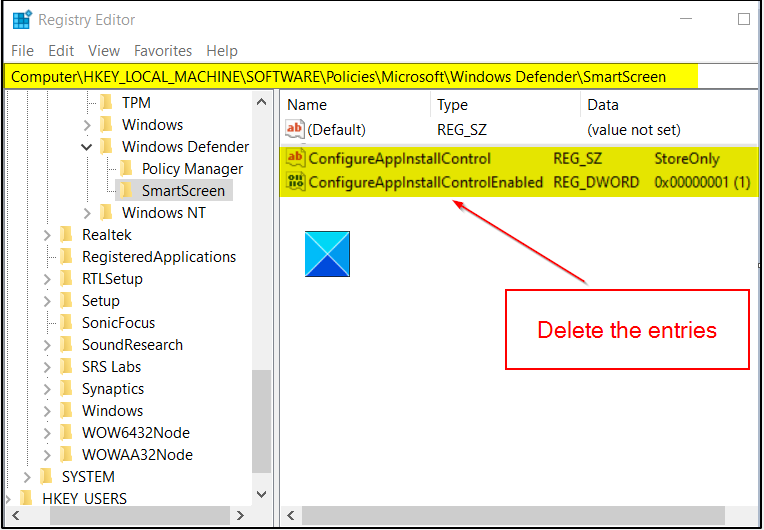Viewport: 764px width, 530px height.
Task: Click the values pane scroll left arrow
Action: coord(291,515)
